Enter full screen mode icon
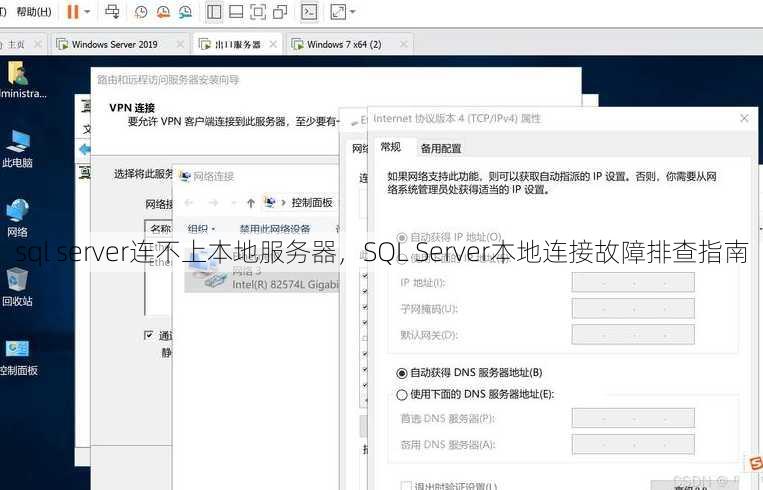Screen dimensions: 763x490 point(258,12)
